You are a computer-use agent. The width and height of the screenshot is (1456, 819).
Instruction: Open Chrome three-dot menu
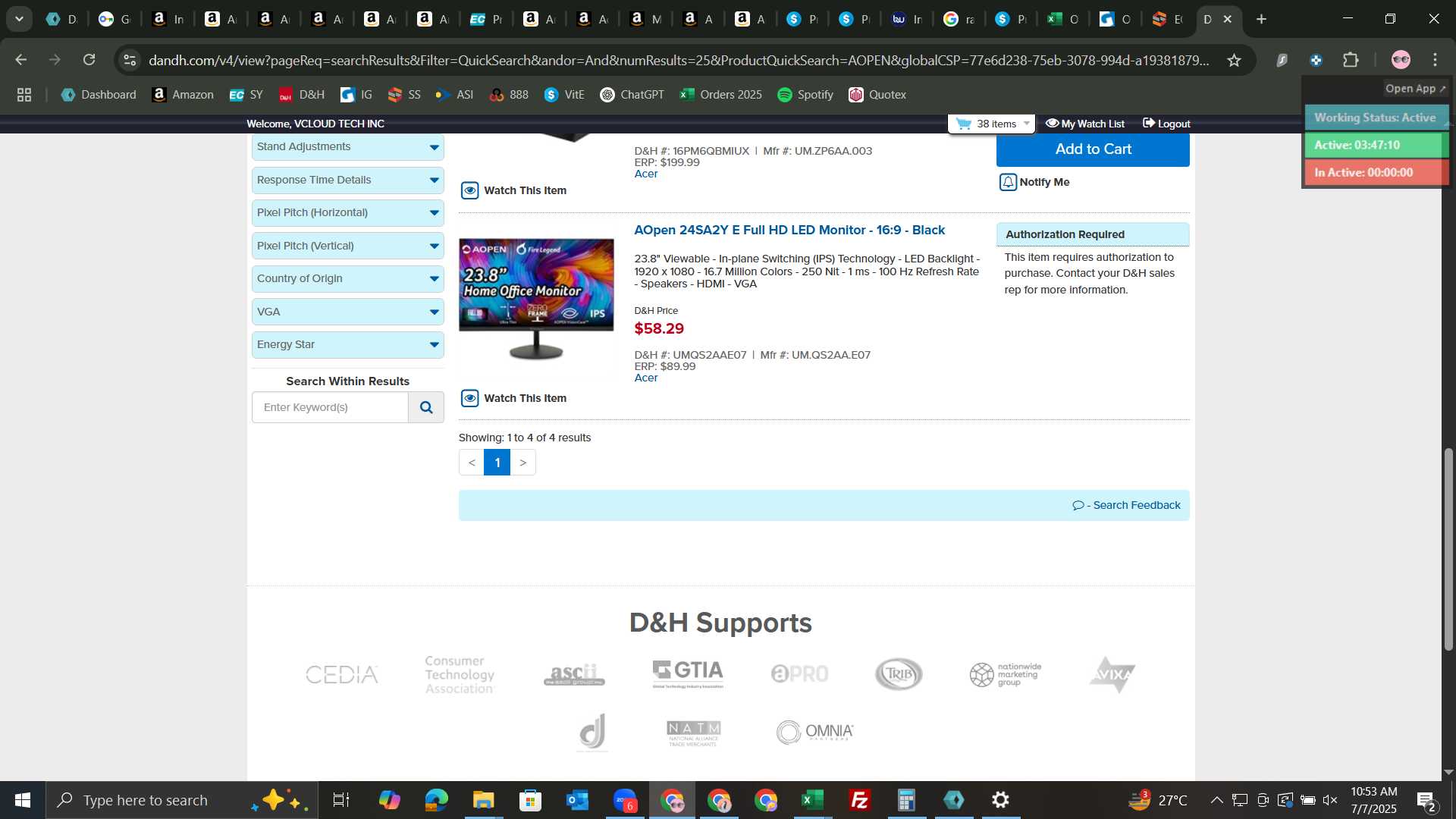click(1436, 60)
